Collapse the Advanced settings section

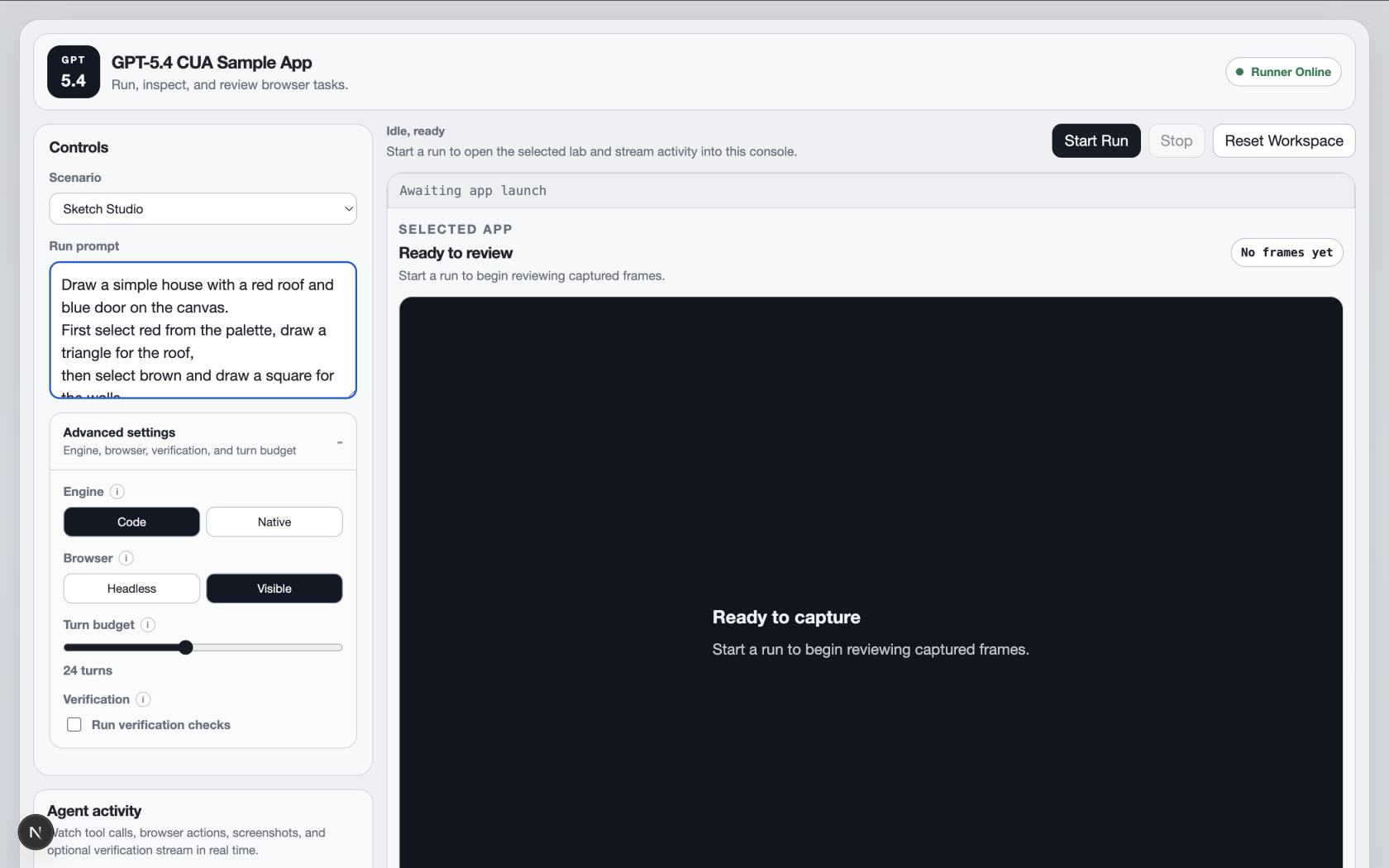339,442
